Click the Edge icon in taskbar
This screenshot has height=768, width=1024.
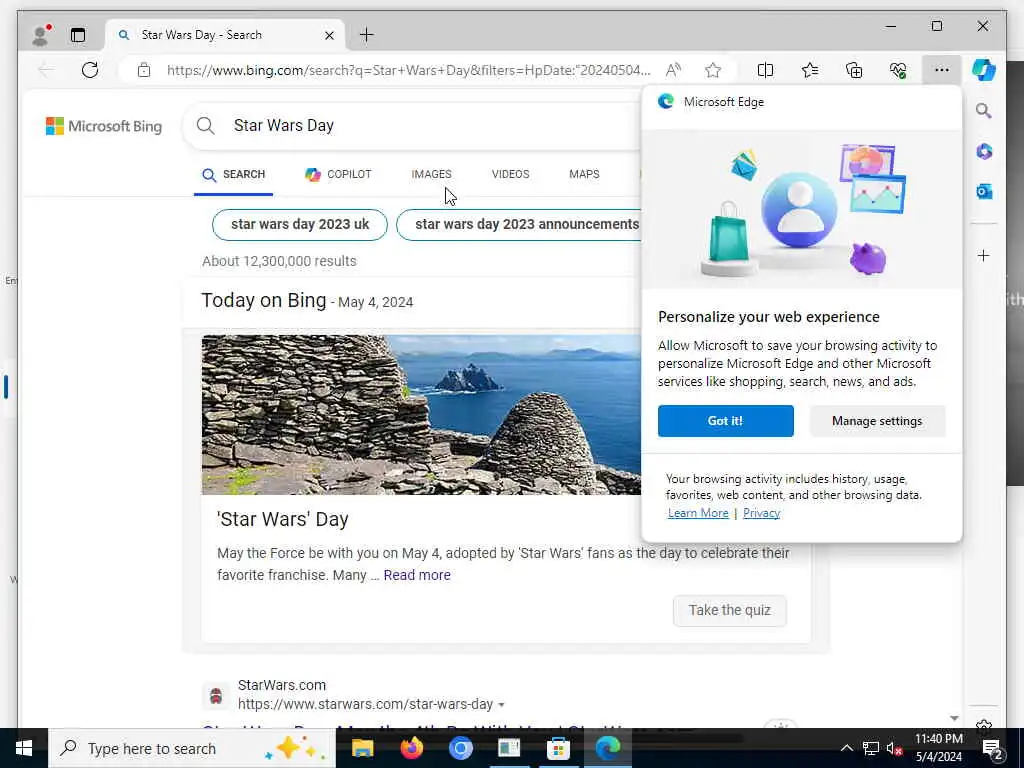tap(607, 748)
